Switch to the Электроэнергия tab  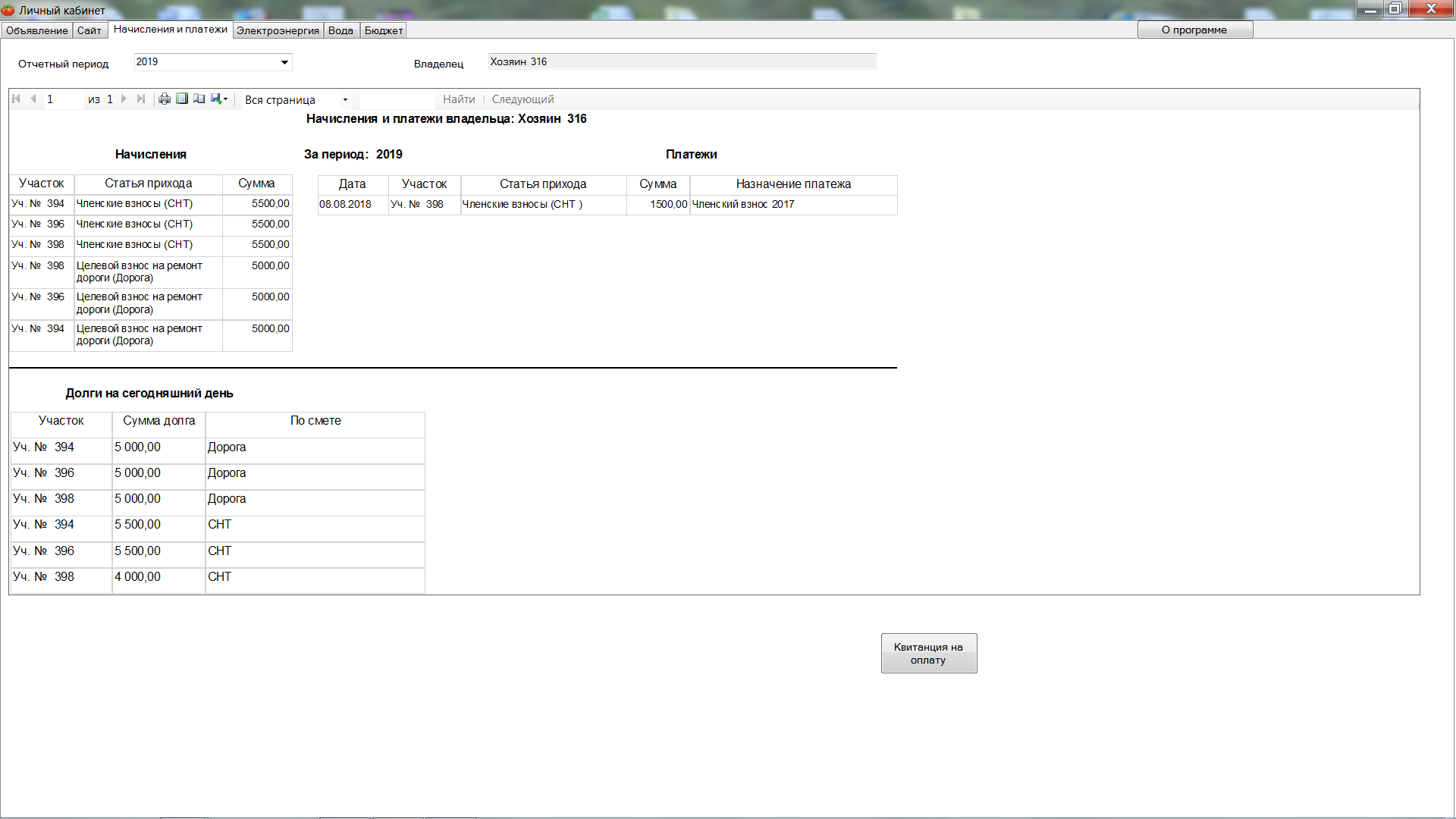278,30
